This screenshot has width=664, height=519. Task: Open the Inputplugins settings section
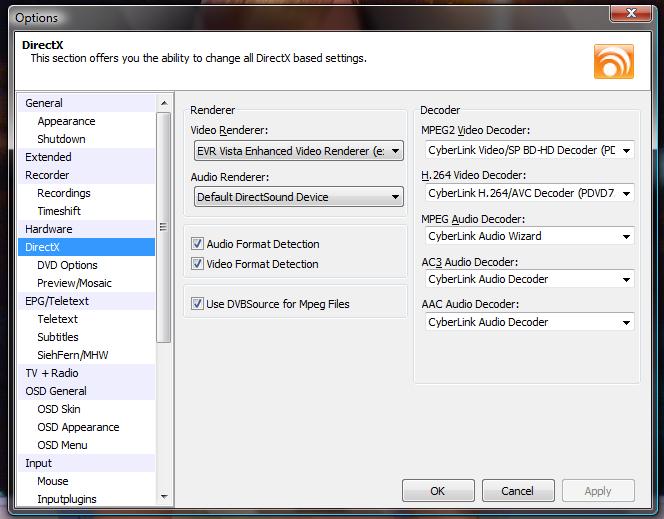[x=86, y=499]
